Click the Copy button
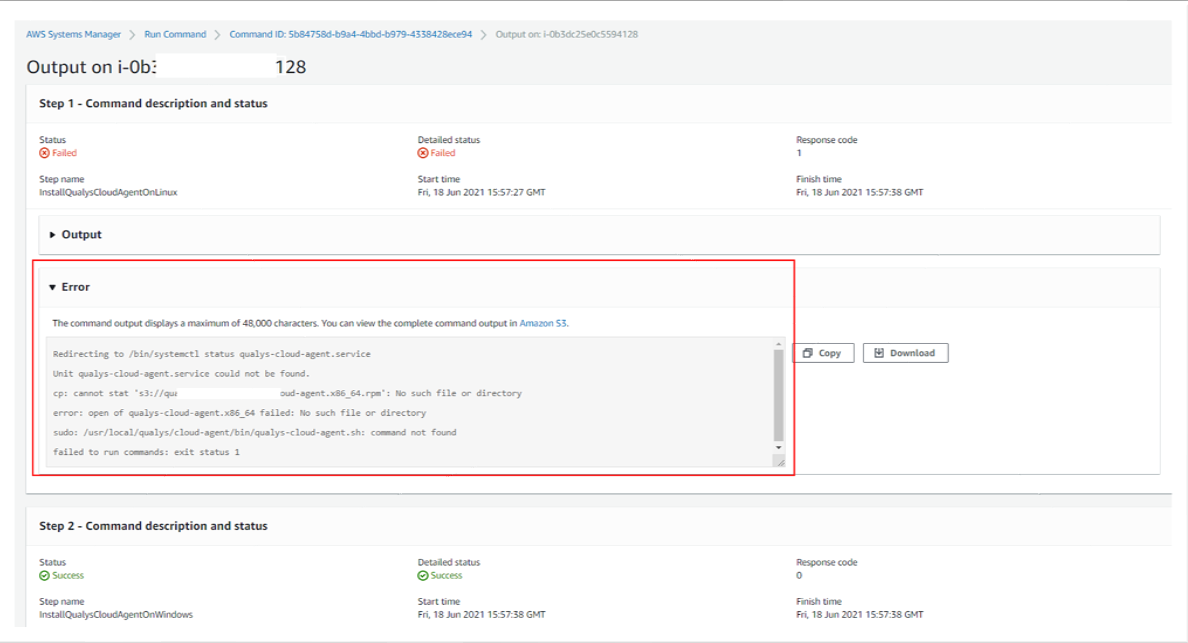Screen dimensions: 1188x643 click(823, 352)
